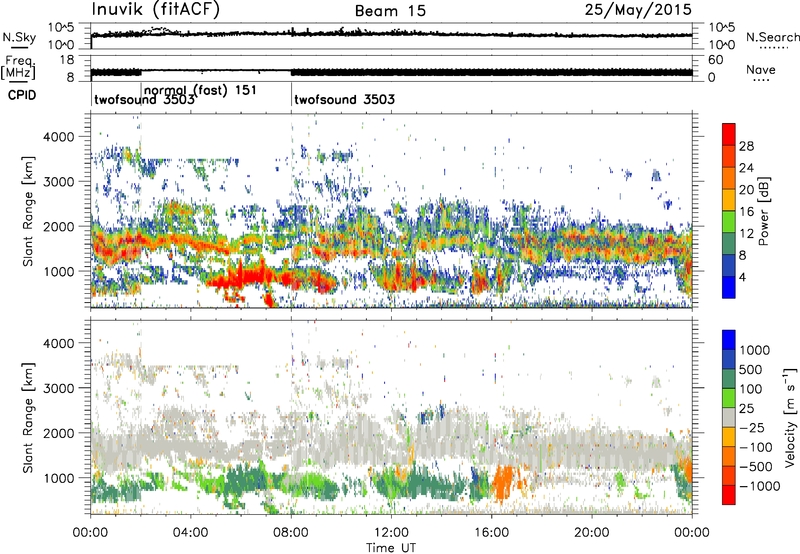Click the velocity panel 'Slant Range [km]' label
The width and height of the screenshot is (800, 554).
click(28, 418)
